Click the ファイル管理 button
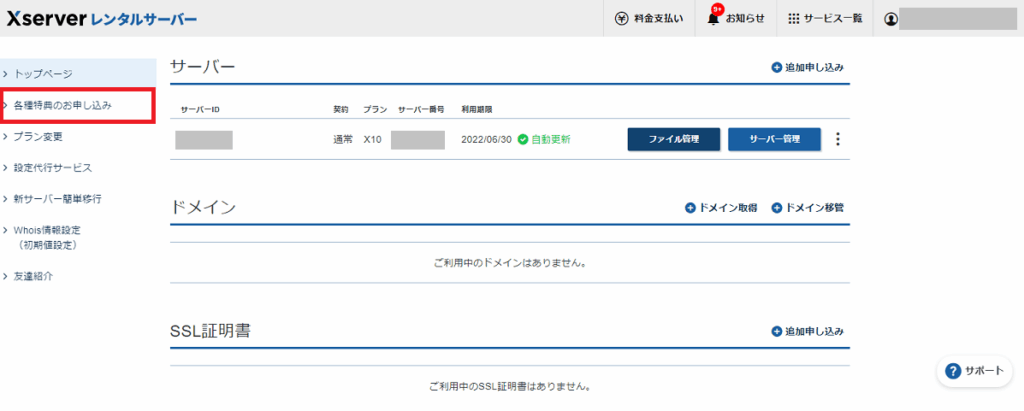This screenshot has width=1024, height=411. pyautogui.click(x=673, y=139)
